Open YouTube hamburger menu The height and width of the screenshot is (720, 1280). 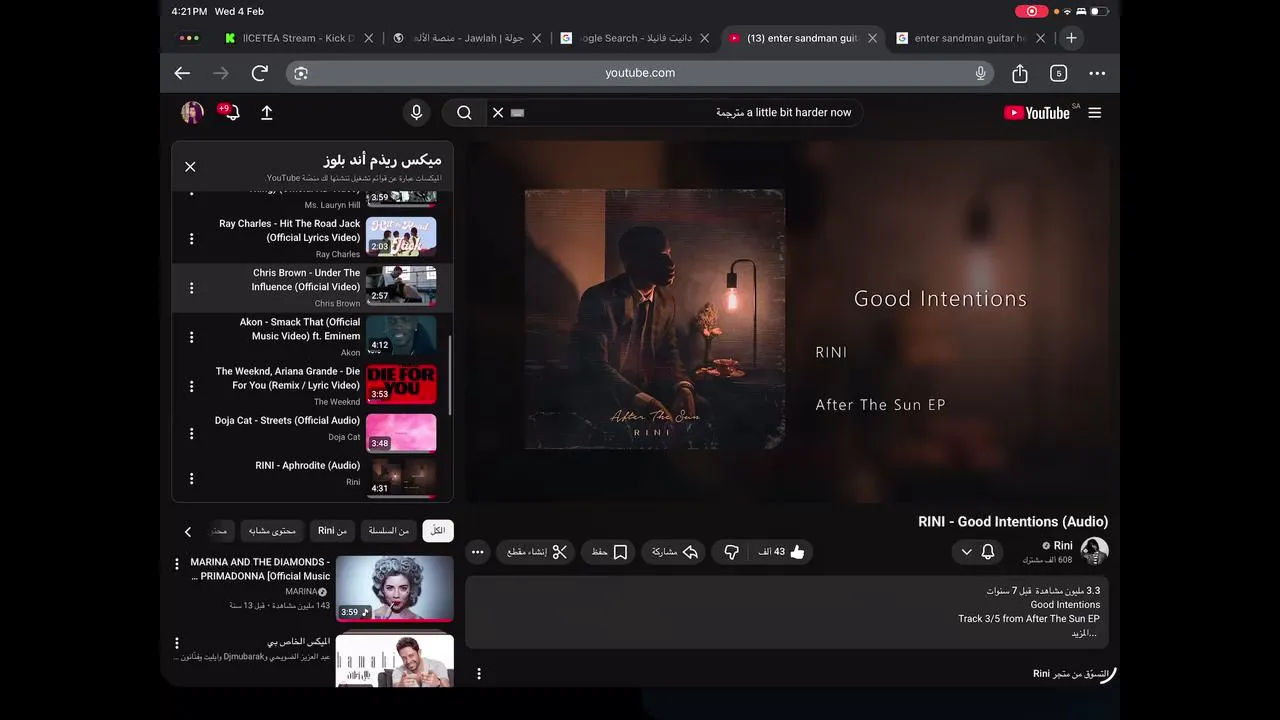coord(1095,113)
